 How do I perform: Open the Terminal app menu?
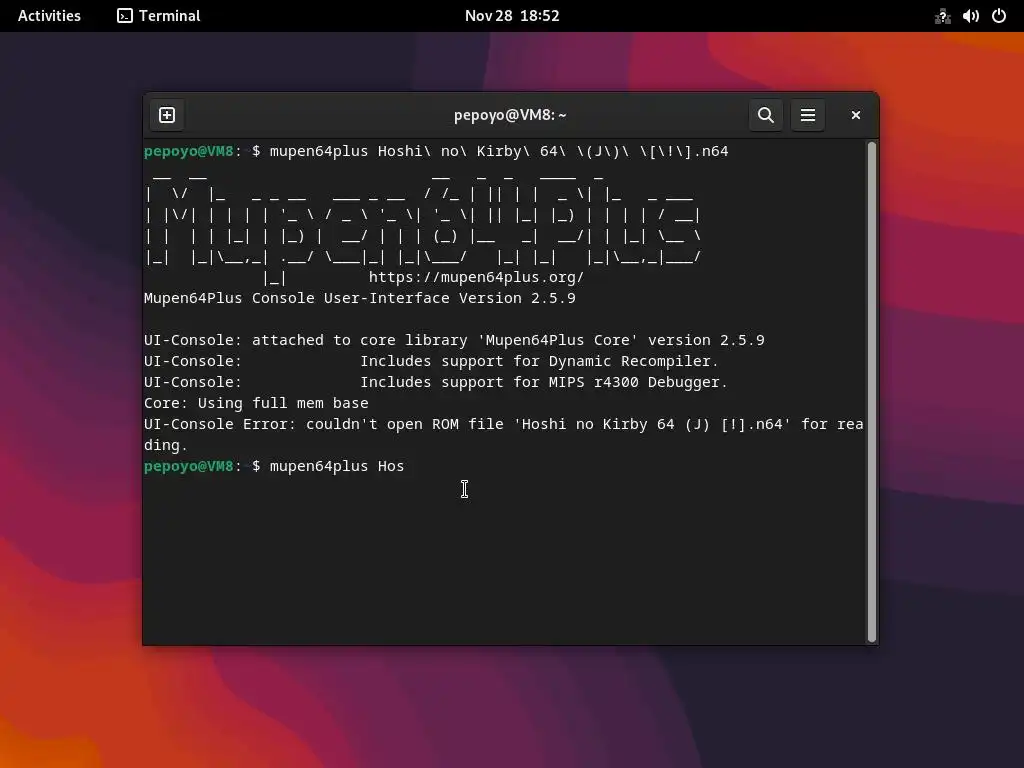click(x=159, y=16)
